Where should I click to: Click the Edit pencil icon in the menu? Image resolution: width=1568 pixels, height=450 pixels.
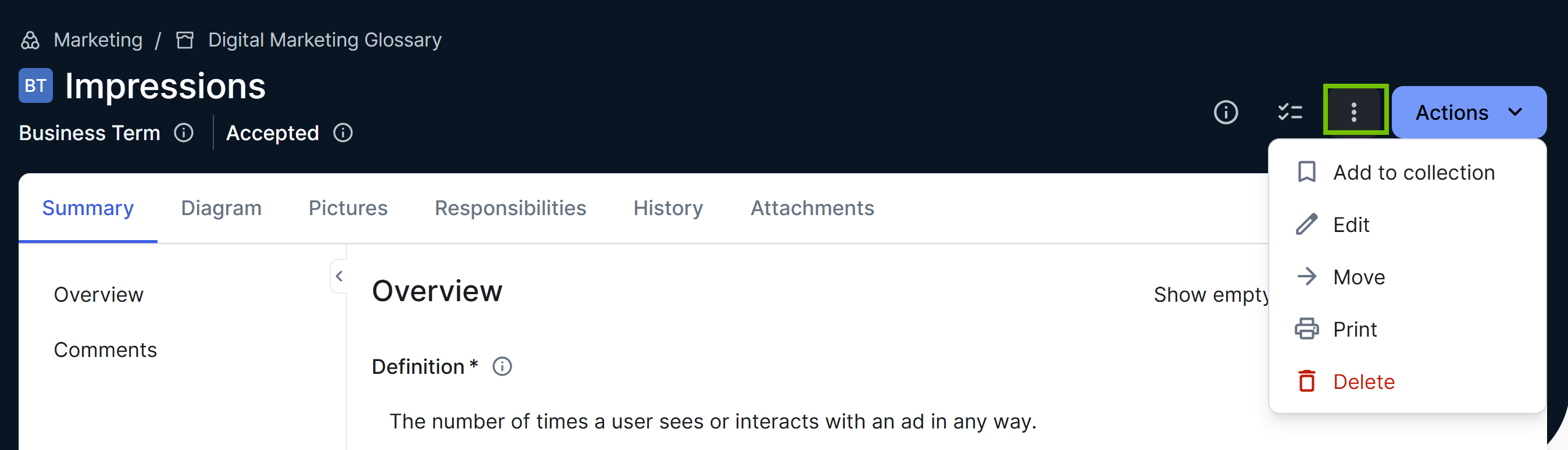pos(1306,224)
